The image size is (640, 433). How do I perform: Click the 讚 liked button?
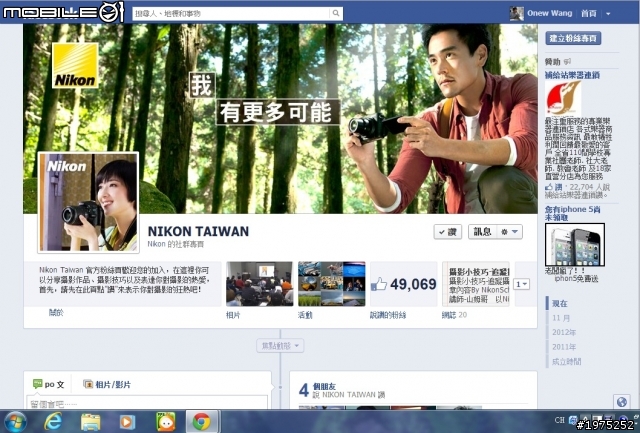(x=448, y=232)
